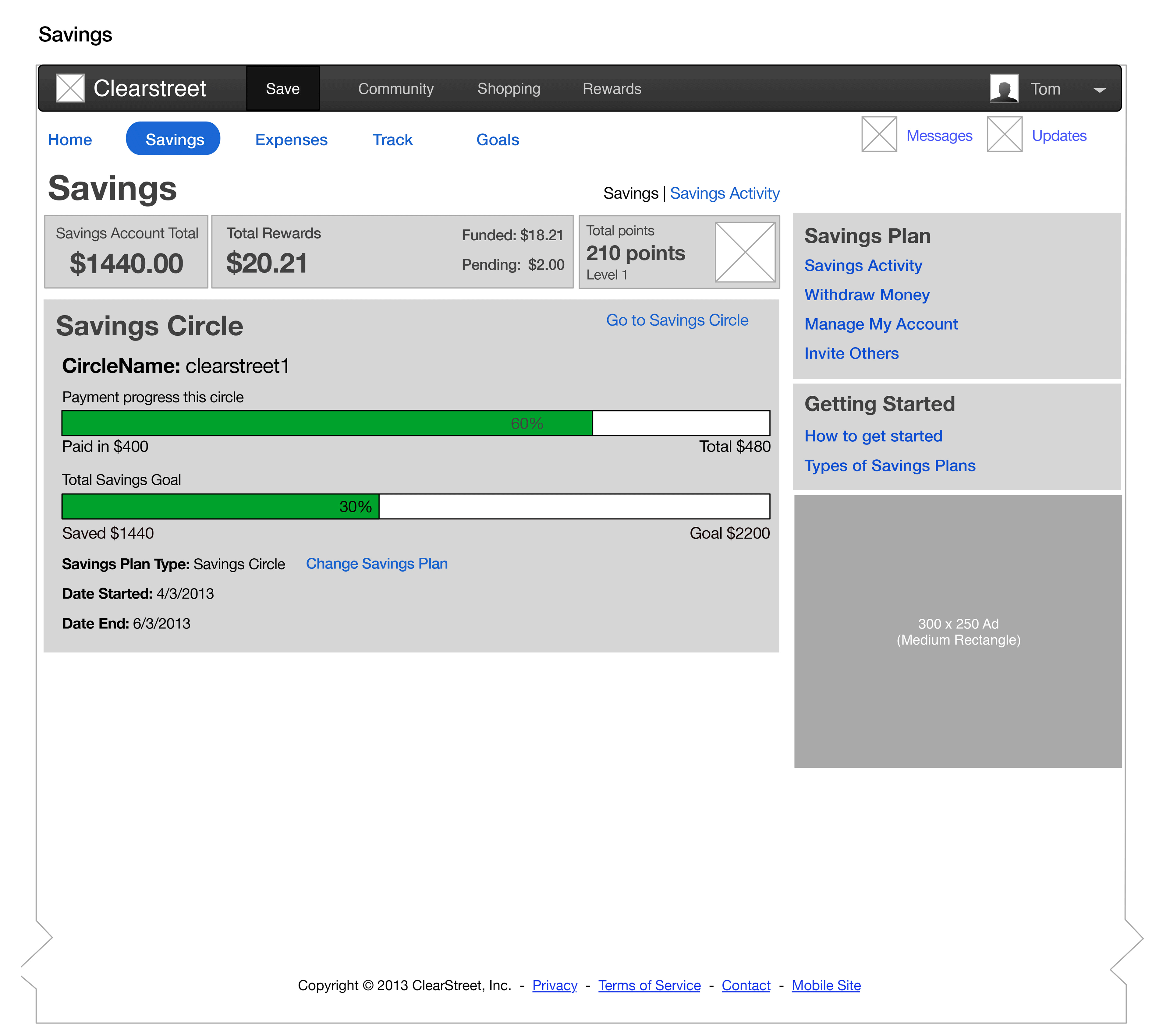Switch to the Expenses tab

tap(291, 140)
